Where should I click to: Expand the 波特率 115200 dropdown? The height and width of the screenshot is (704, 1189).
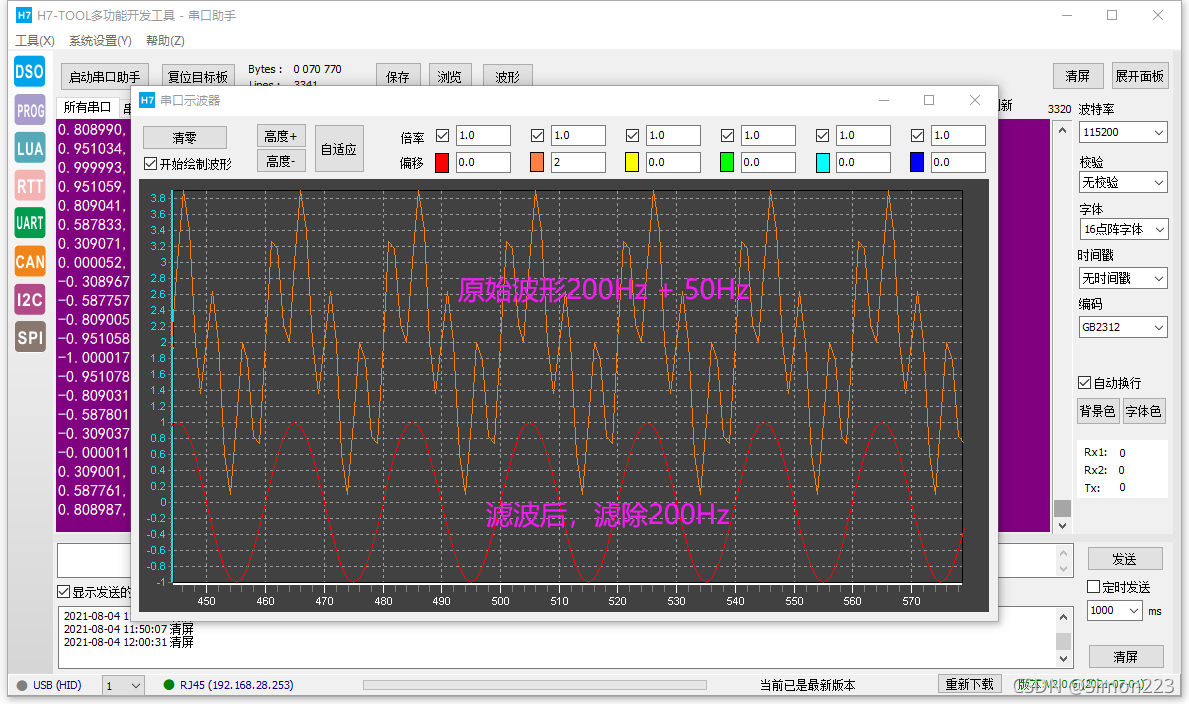1123,132
